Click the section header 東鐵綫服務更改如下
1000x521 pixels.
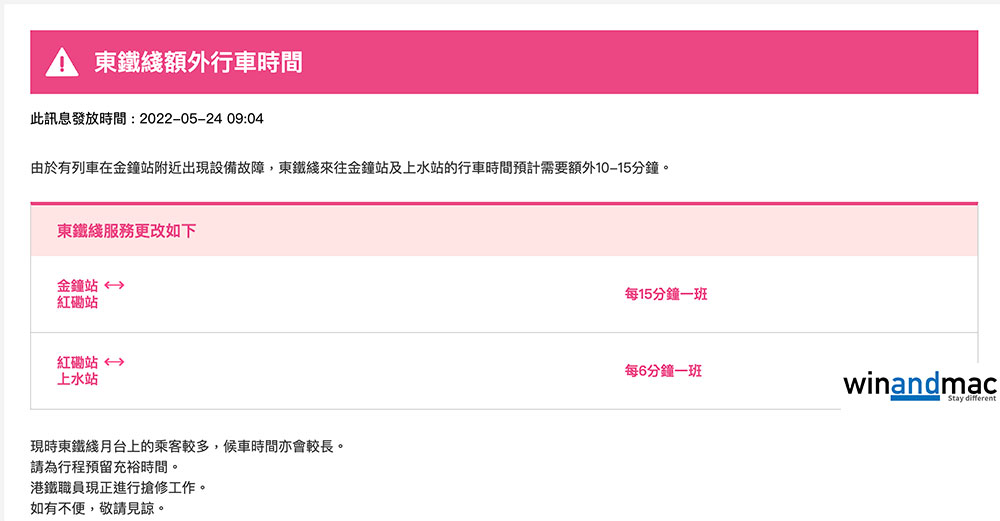(x=127, y=231)
